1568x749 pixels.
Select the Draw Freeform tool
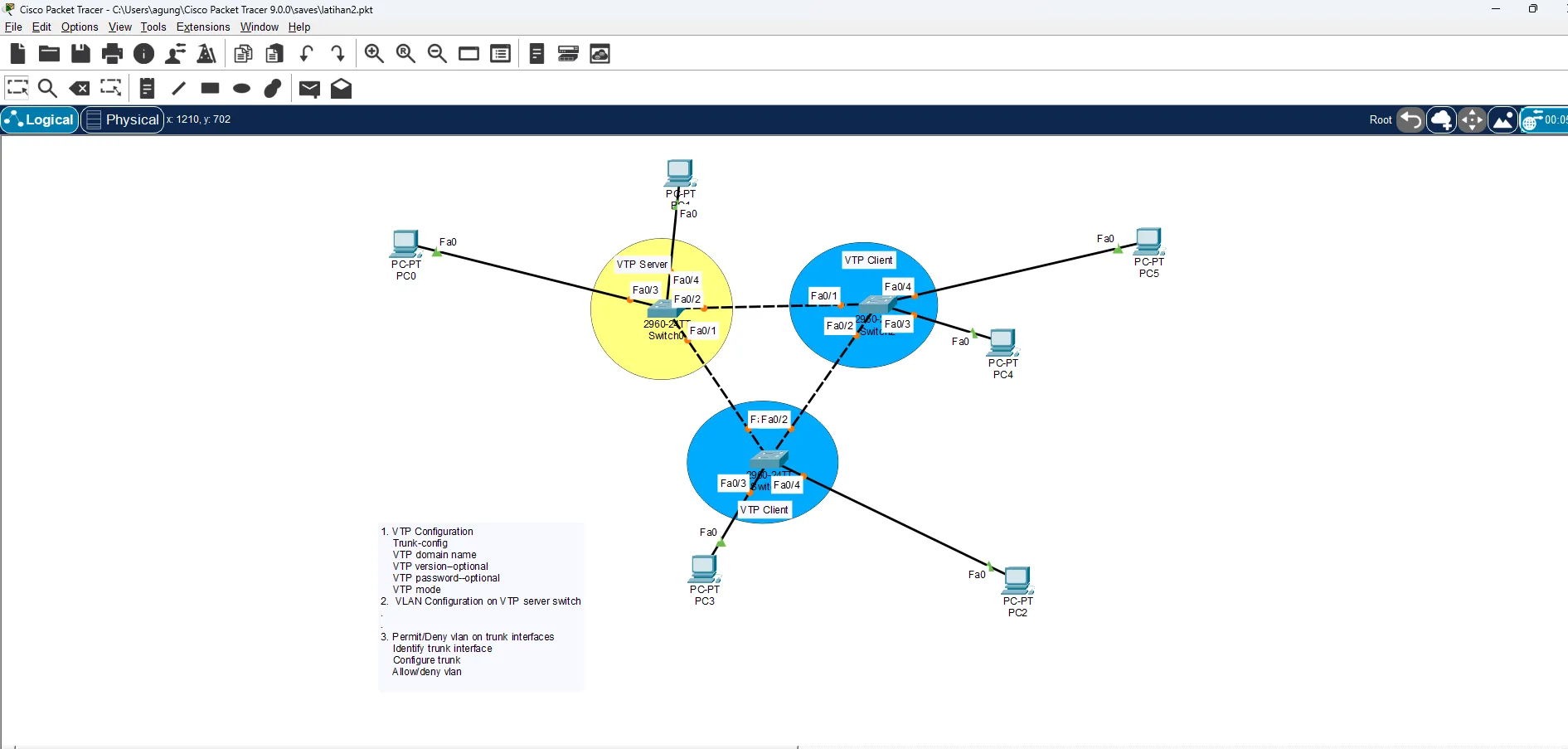(x=273, y=88)
